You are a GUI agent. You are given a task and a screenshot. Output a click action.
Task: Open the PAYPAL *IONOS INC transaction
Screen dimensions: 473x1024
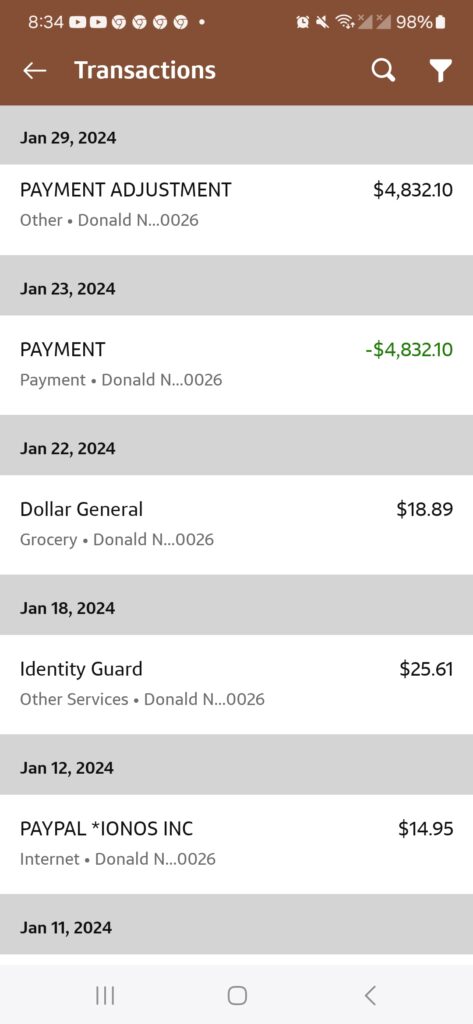pyautogui.click(x=236, y=844)
